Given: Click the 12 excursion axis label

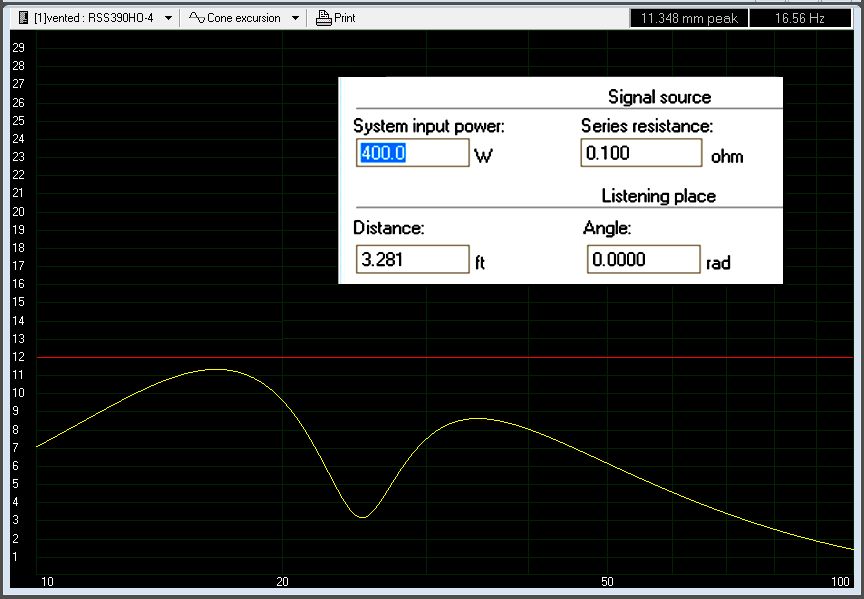Looking at the screenshot, I should tap(18, 357).
